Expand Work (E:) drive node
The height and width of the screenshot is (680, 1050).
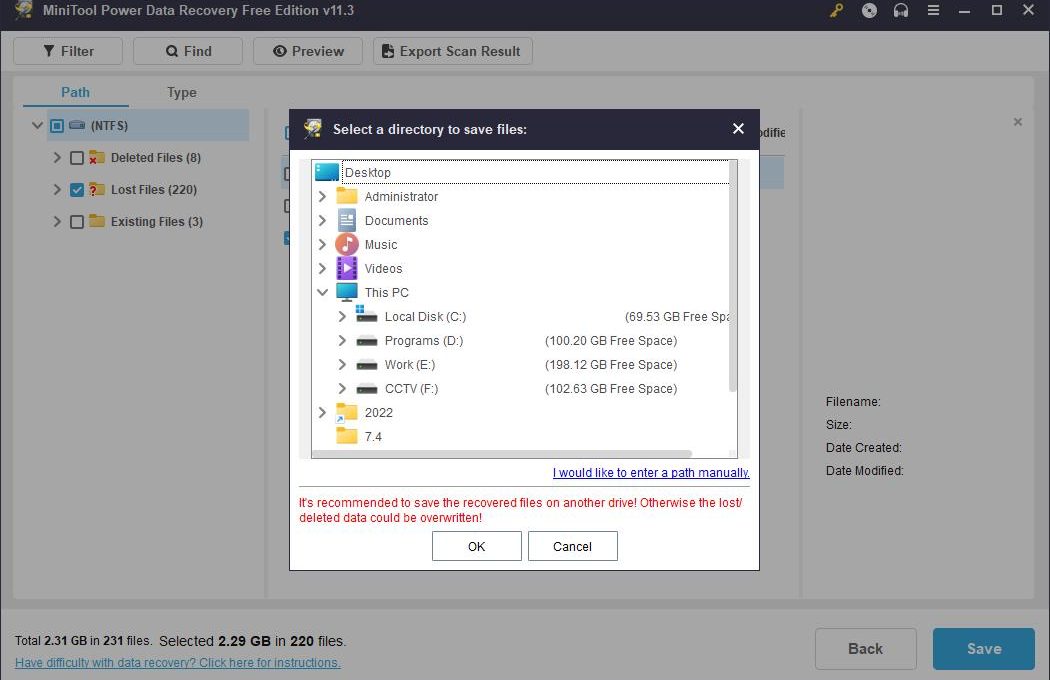(342, 364)
